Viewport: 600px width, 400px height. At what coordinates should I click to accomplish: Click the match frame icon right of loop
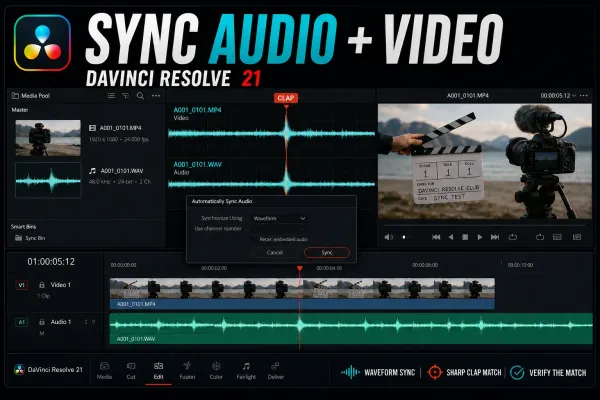tap(540, 237)
